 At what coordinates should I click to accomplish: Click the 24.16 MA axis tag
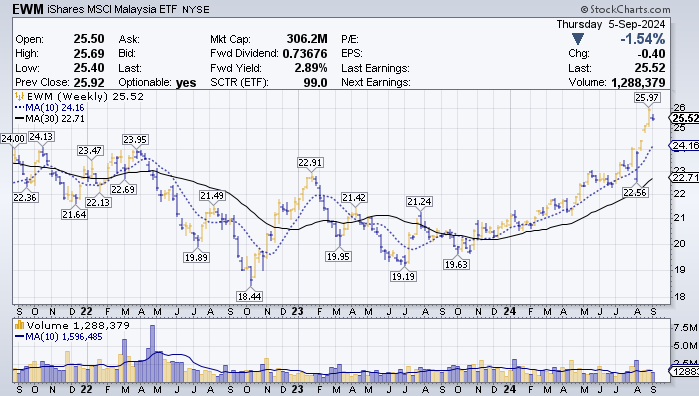point(684,145)
